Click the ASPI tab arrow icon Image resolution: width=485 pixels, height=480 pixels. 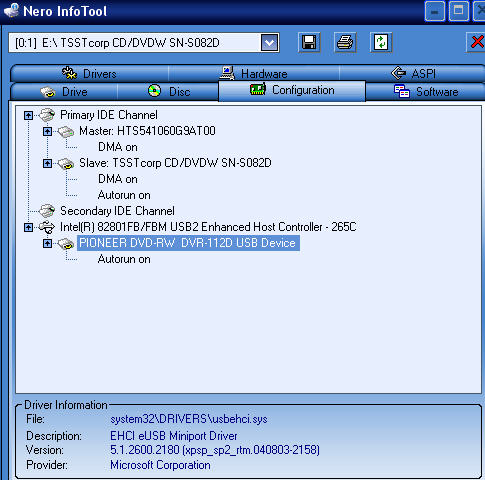[398, 73]
